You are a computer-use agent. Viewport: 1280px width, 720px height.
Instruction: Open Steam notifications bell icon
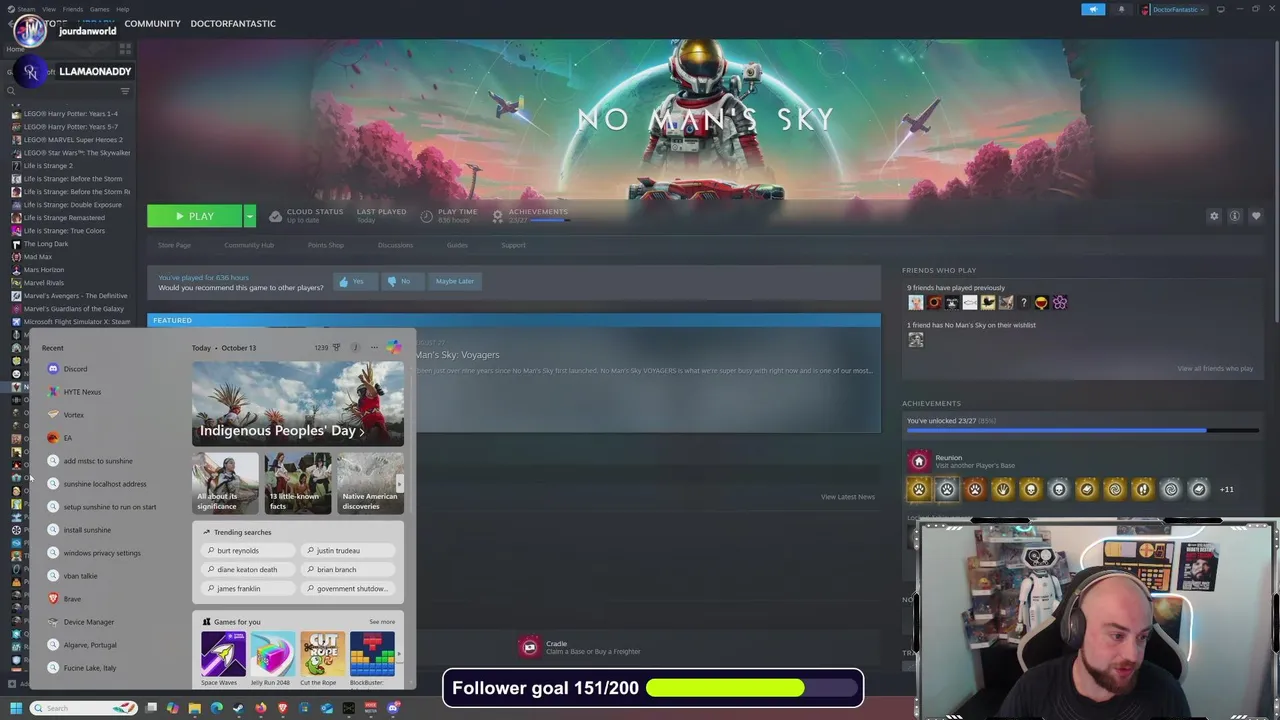tap(1121, 9)
